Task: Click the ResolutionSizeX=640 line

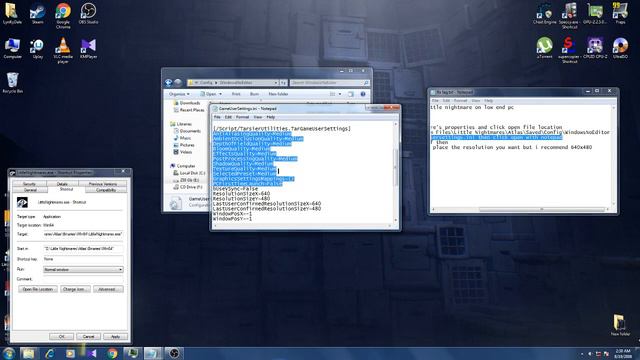Action: [241, 193]
